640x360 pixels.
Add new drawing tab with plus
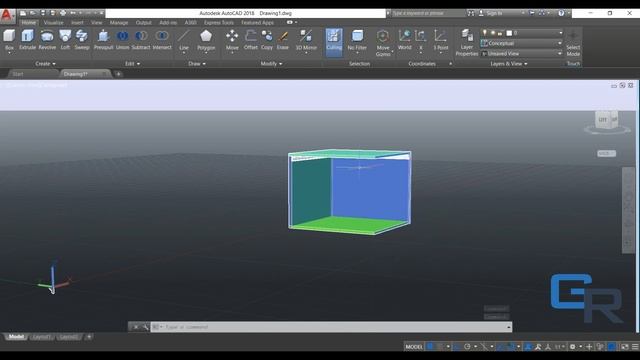tap(118, 74)
